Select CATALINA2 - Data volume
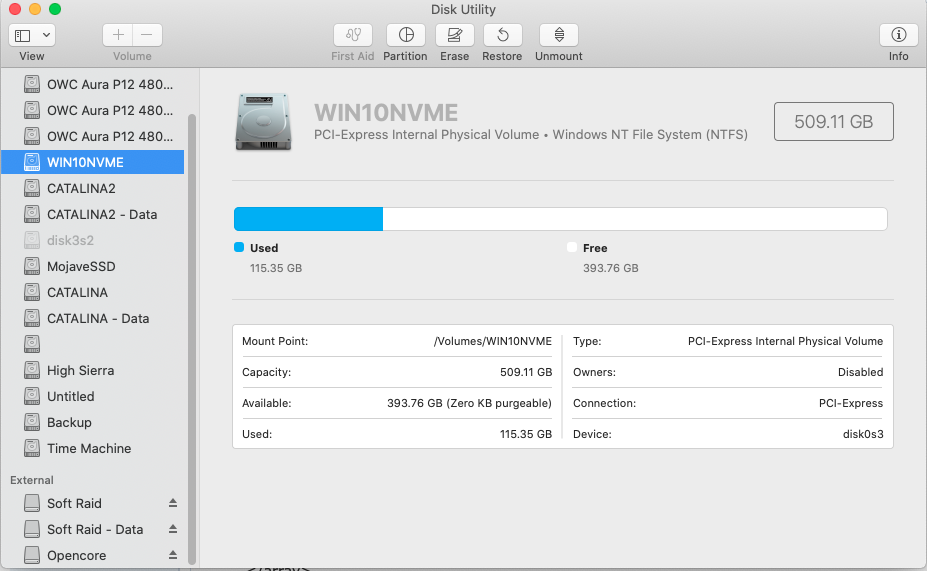The height and width of the screenshot is (571, 927). click(93, 214)
